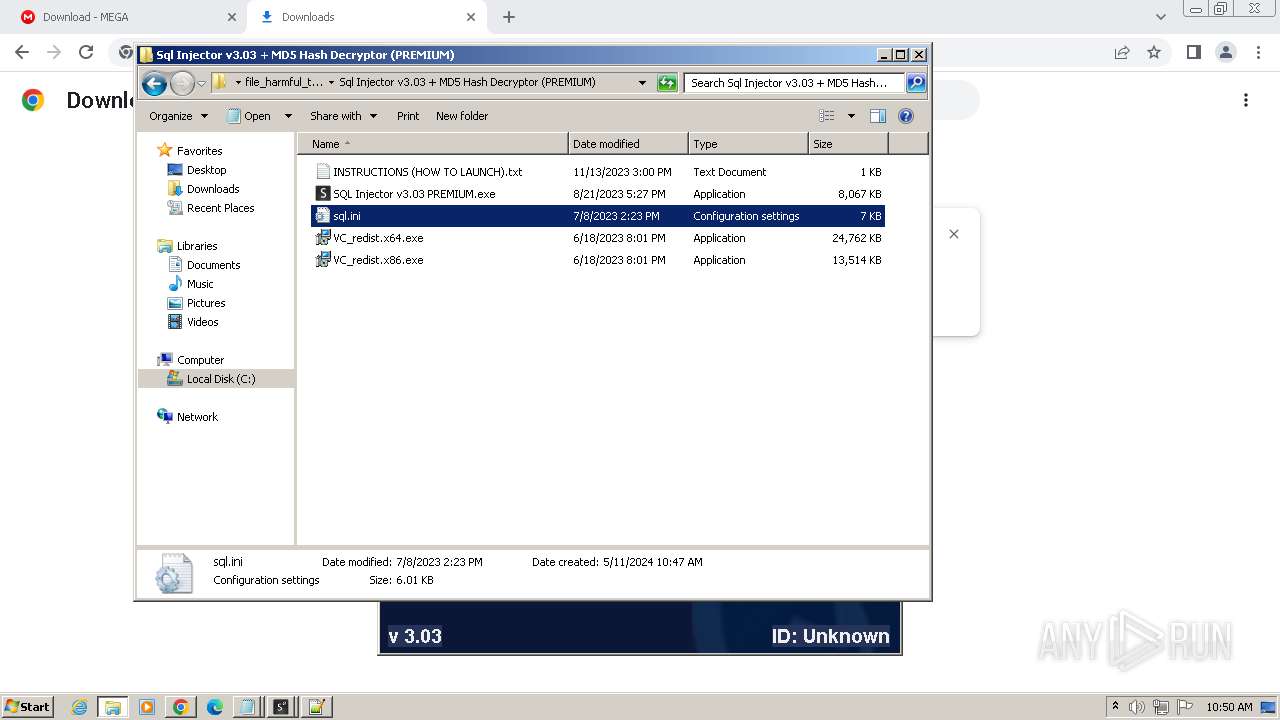Click the folder icon in the address bar

click(220, 83)
